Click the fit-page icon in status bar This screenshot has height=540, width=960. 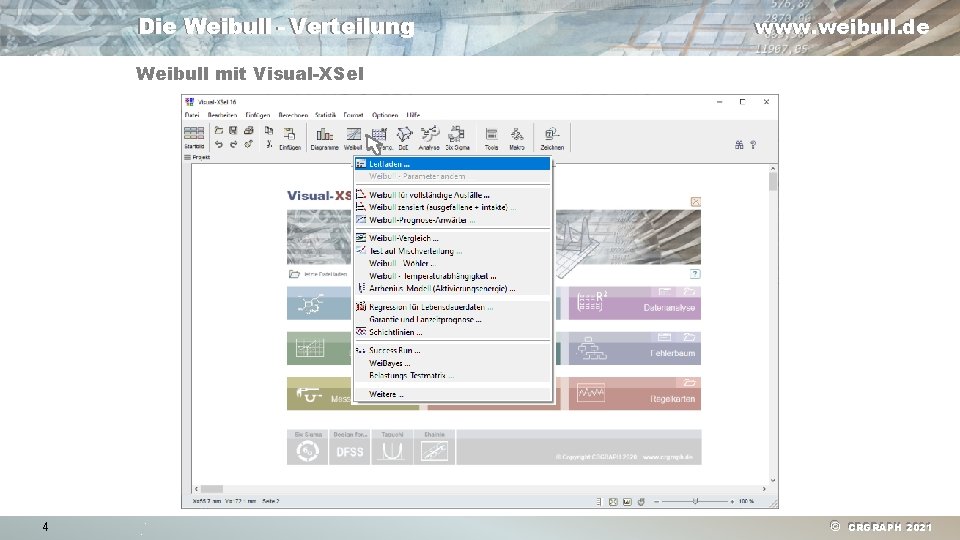point(613,501)
